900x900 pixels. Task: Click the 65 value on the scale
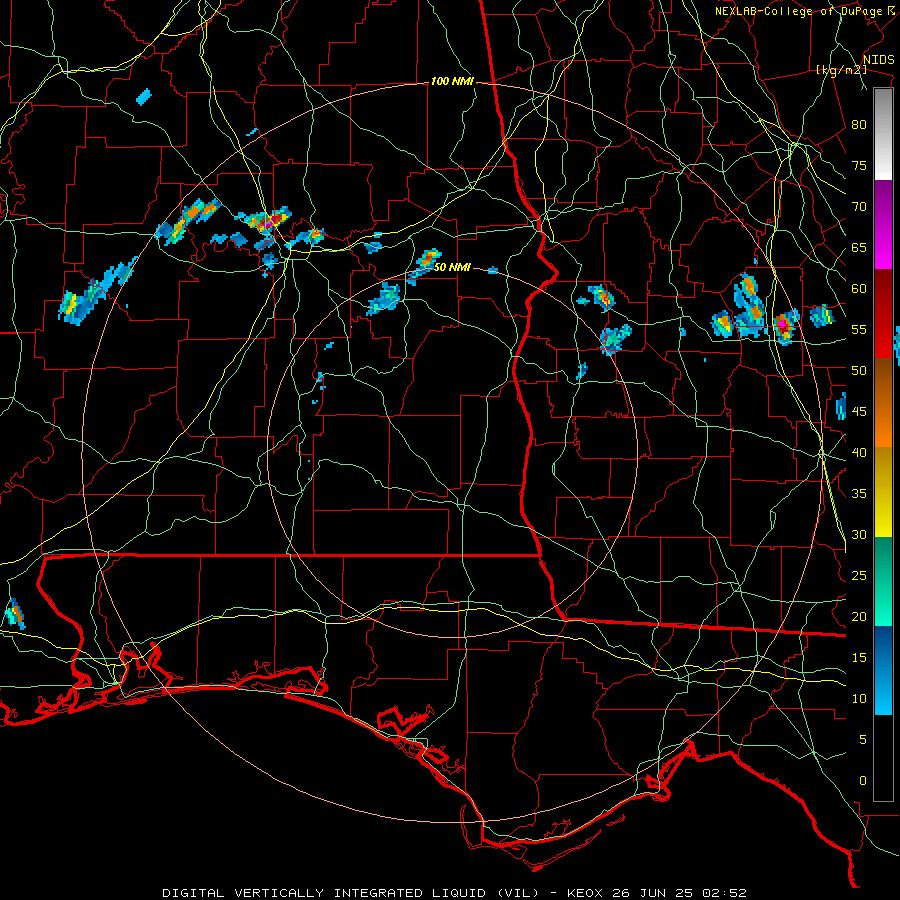click(859, 248)
